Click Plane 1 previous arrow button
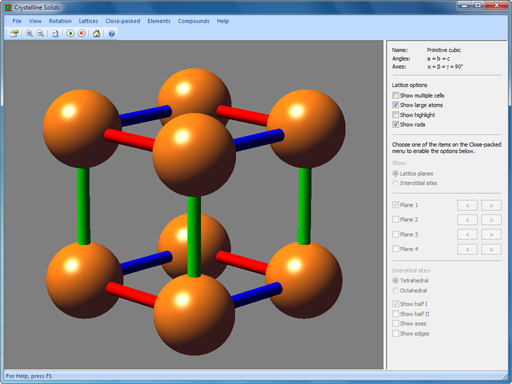 467,205
